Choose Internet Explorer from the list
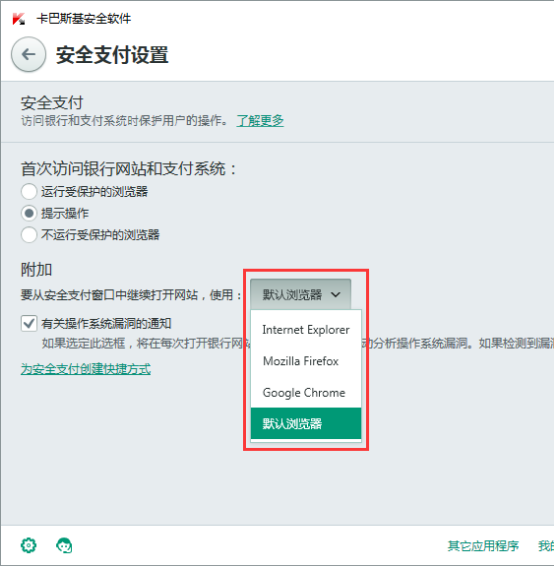Image resolution: width=554 pixels, height=566 pixels. click(x=306, y=330)
